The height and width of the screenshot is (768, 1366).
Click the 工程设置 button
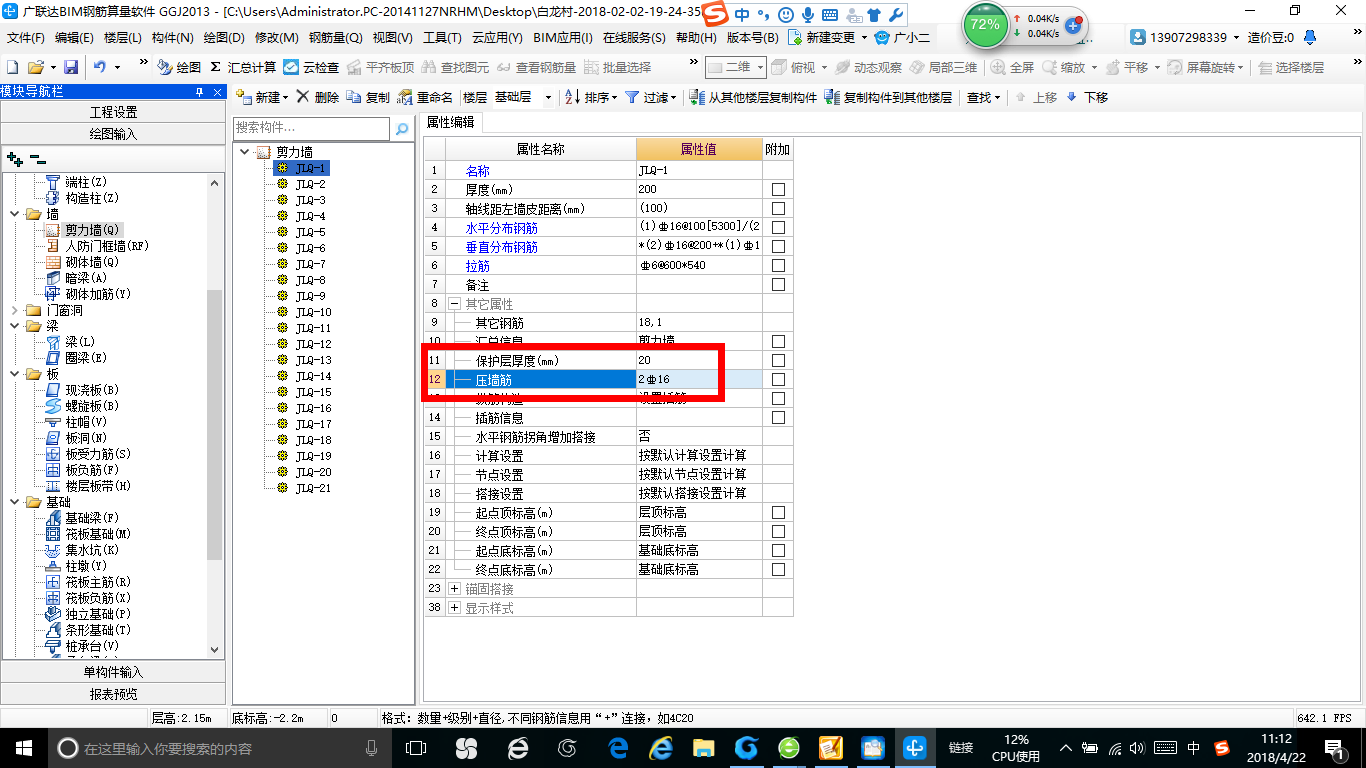coord(113,112)
